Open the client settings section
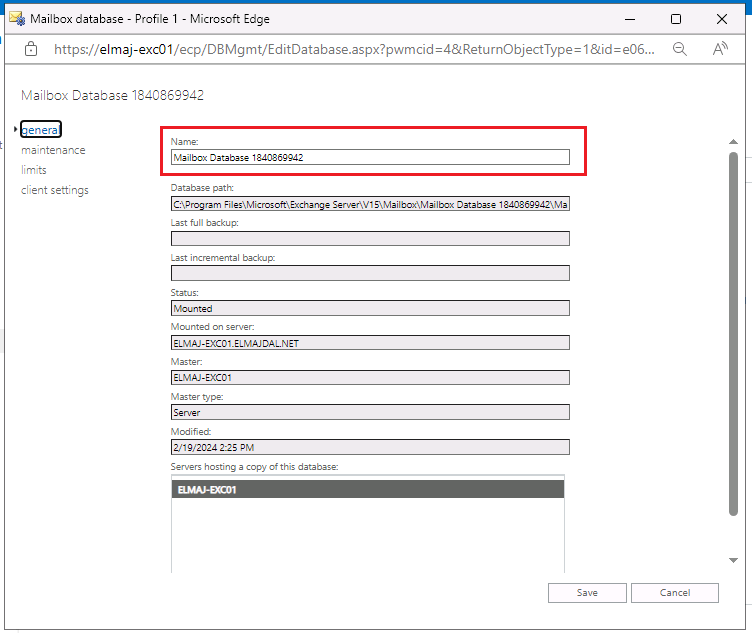Image resolution: width=752 pixels, height=637 pixels. (x=55, y=190)
